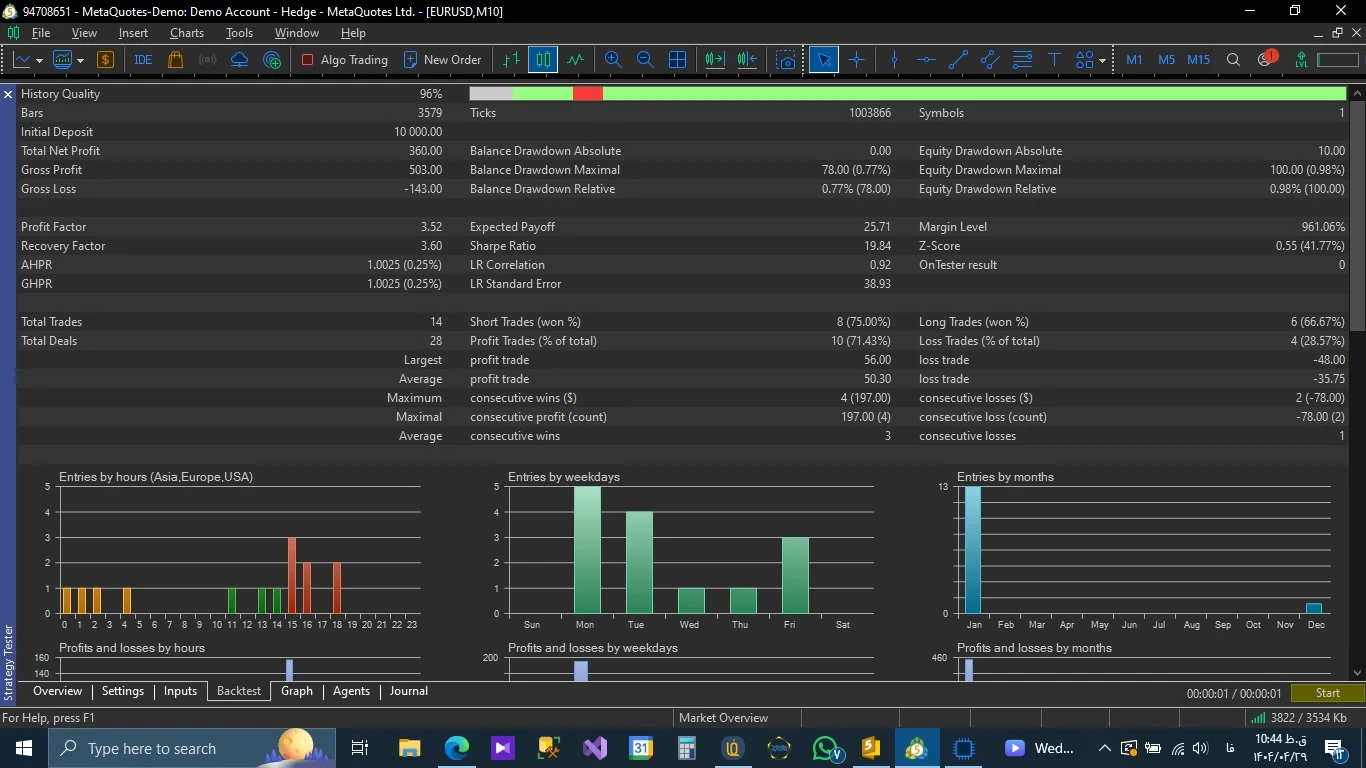Toggle Algo Trading on
The width and height of the screenshot is (1366, 768).
[x=344, y=60]
